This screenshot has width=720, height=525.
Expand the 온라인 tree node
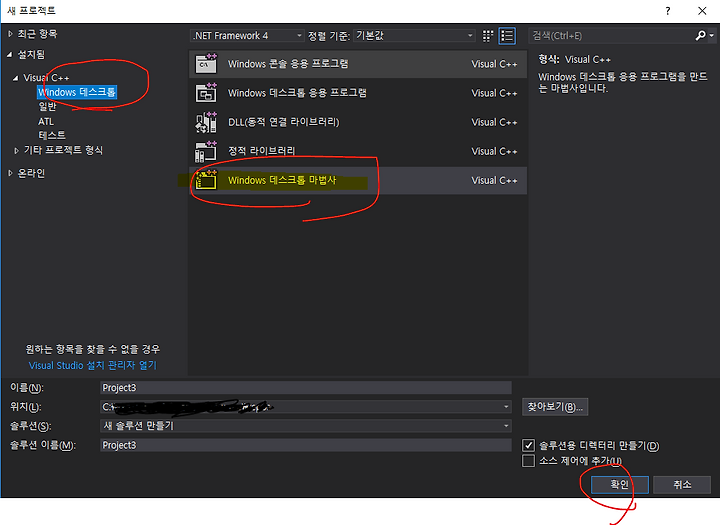(10, 173)
